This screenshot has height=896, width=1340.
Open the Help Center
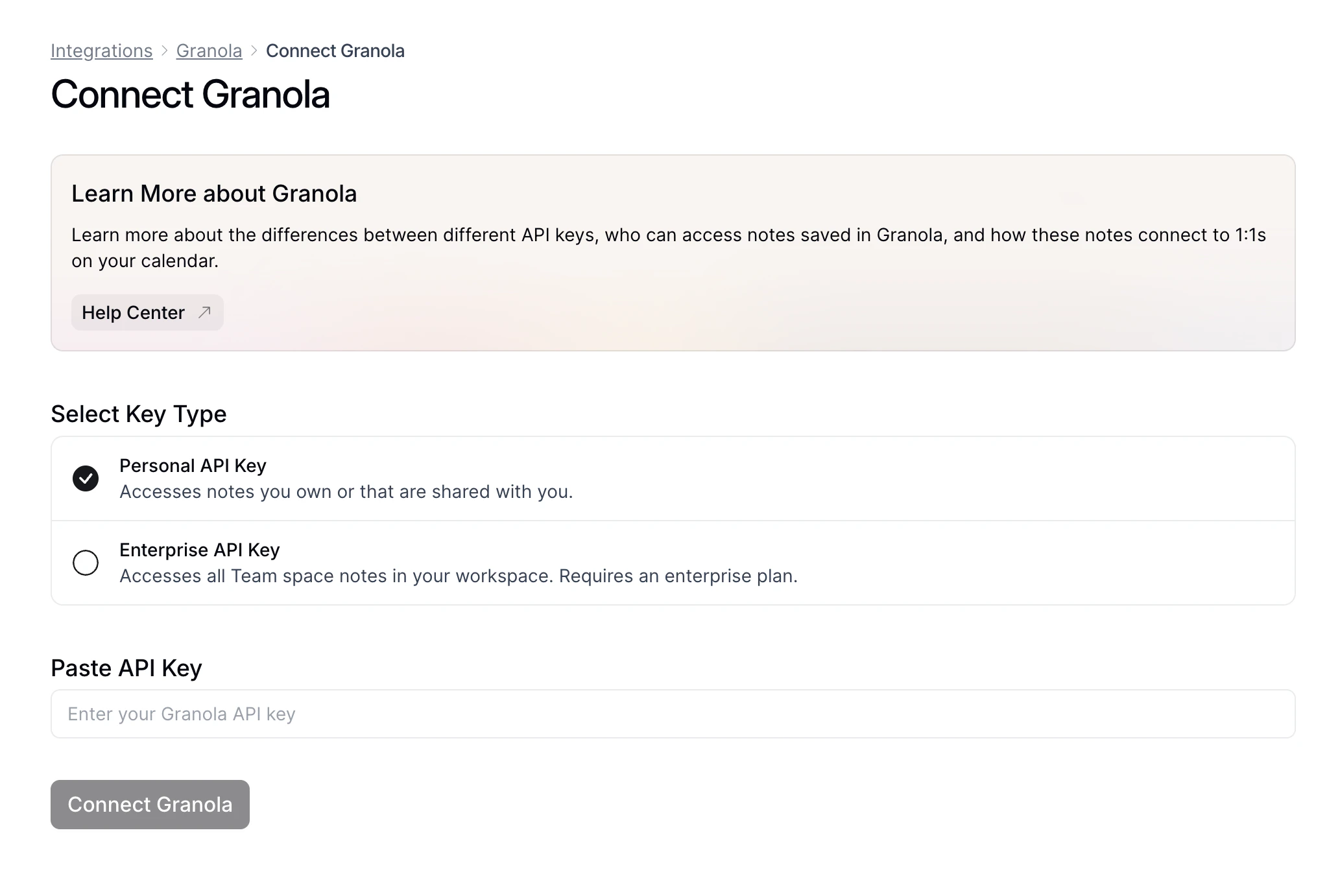pos(147,312)
